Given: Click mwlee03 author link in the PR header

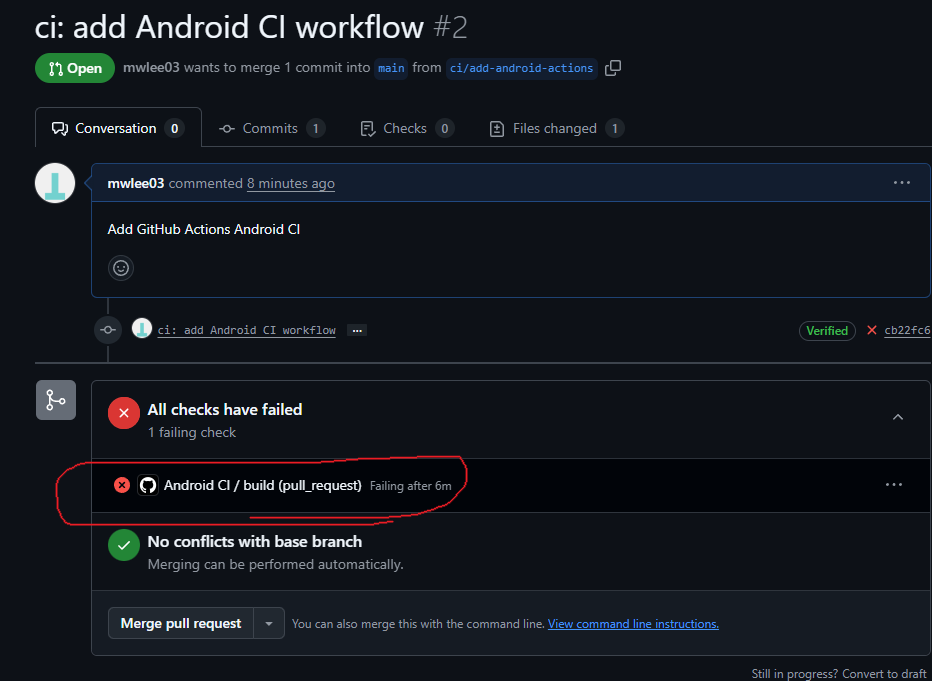Looking at the screenshot, I should coord(151,68).
